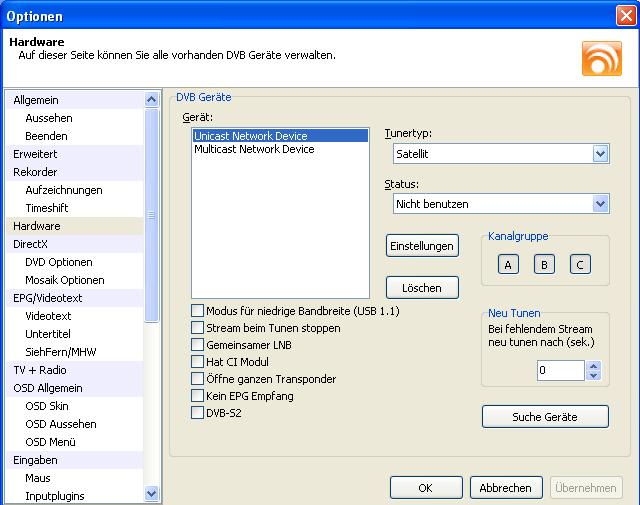
Task: Click the Einstellungen button
Action: click(422, 245)
